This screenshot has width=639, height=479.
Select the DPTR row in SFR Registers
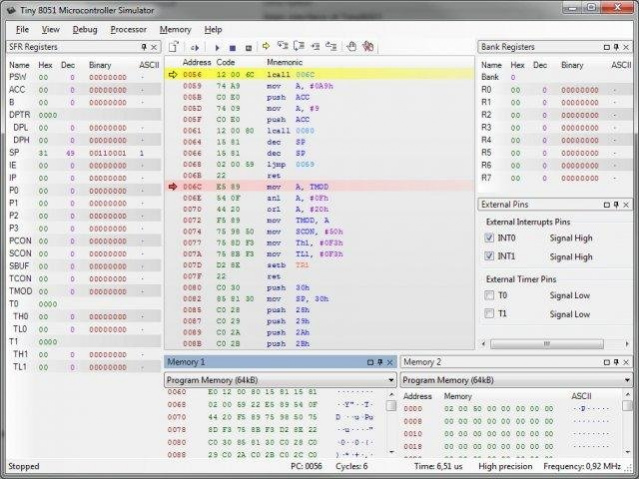tap(84, 115)
